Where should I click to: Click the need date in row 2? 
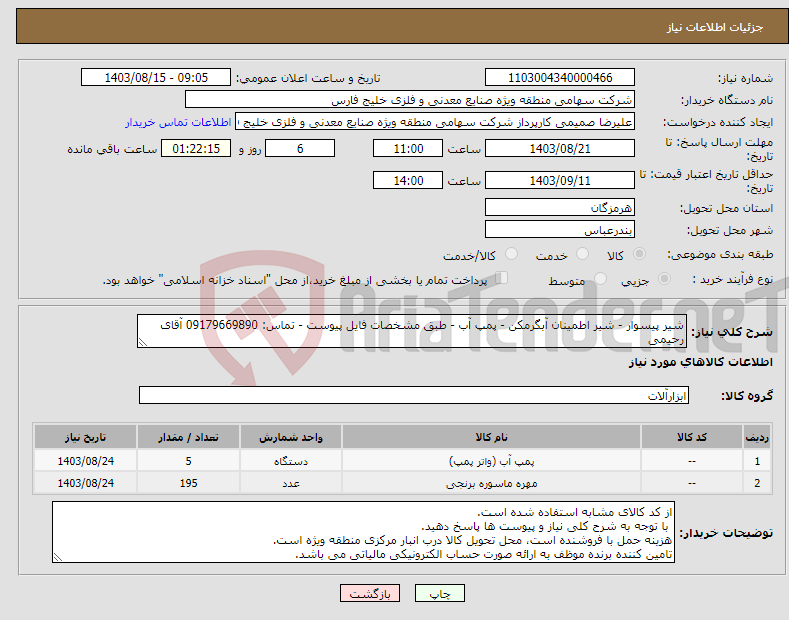pos(86,483)
